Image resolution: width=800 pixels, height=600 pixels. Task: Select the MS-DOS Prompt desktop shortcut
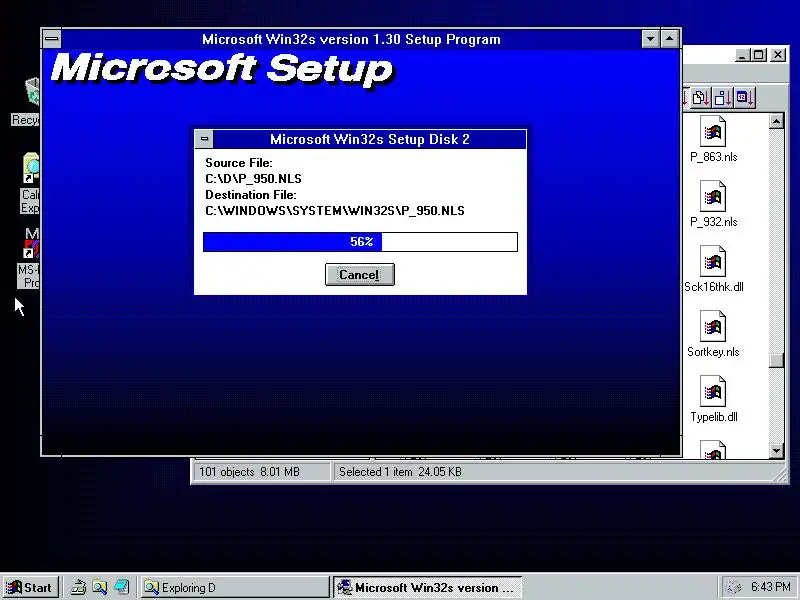pos(28,258)
